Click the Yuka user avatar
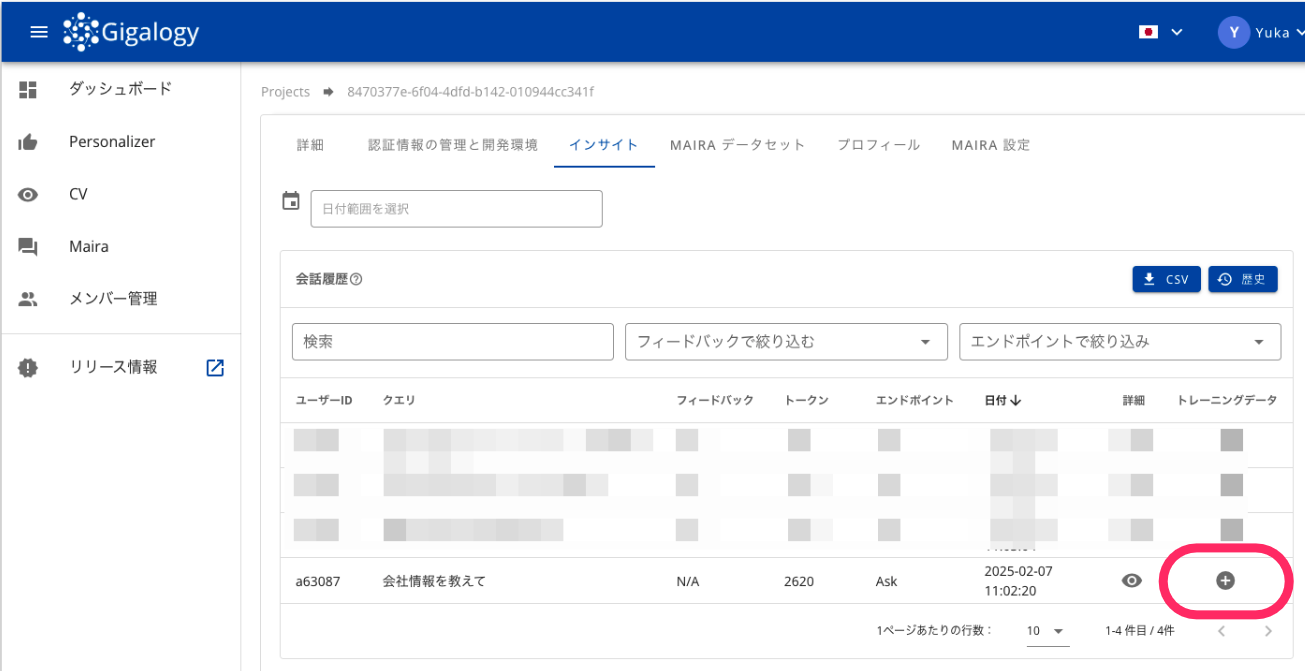 (1234, 32)
